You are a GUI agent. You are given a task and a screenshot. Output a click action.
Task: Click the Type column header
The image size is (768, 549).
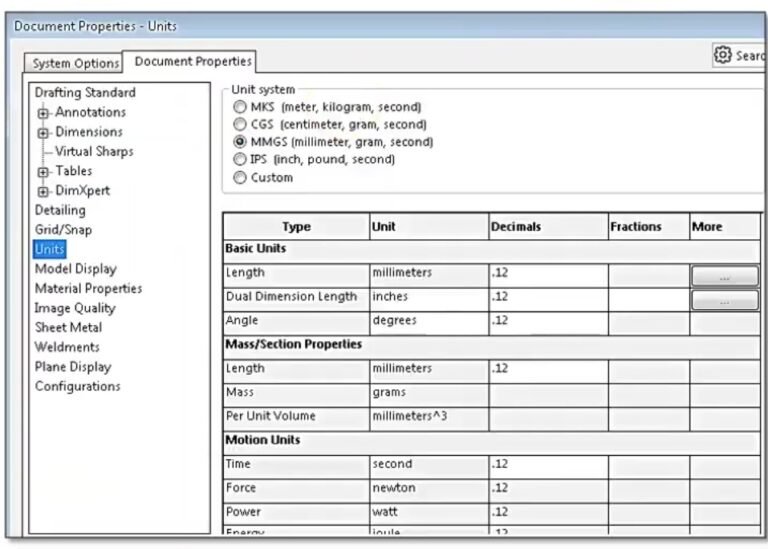[296, 227]
